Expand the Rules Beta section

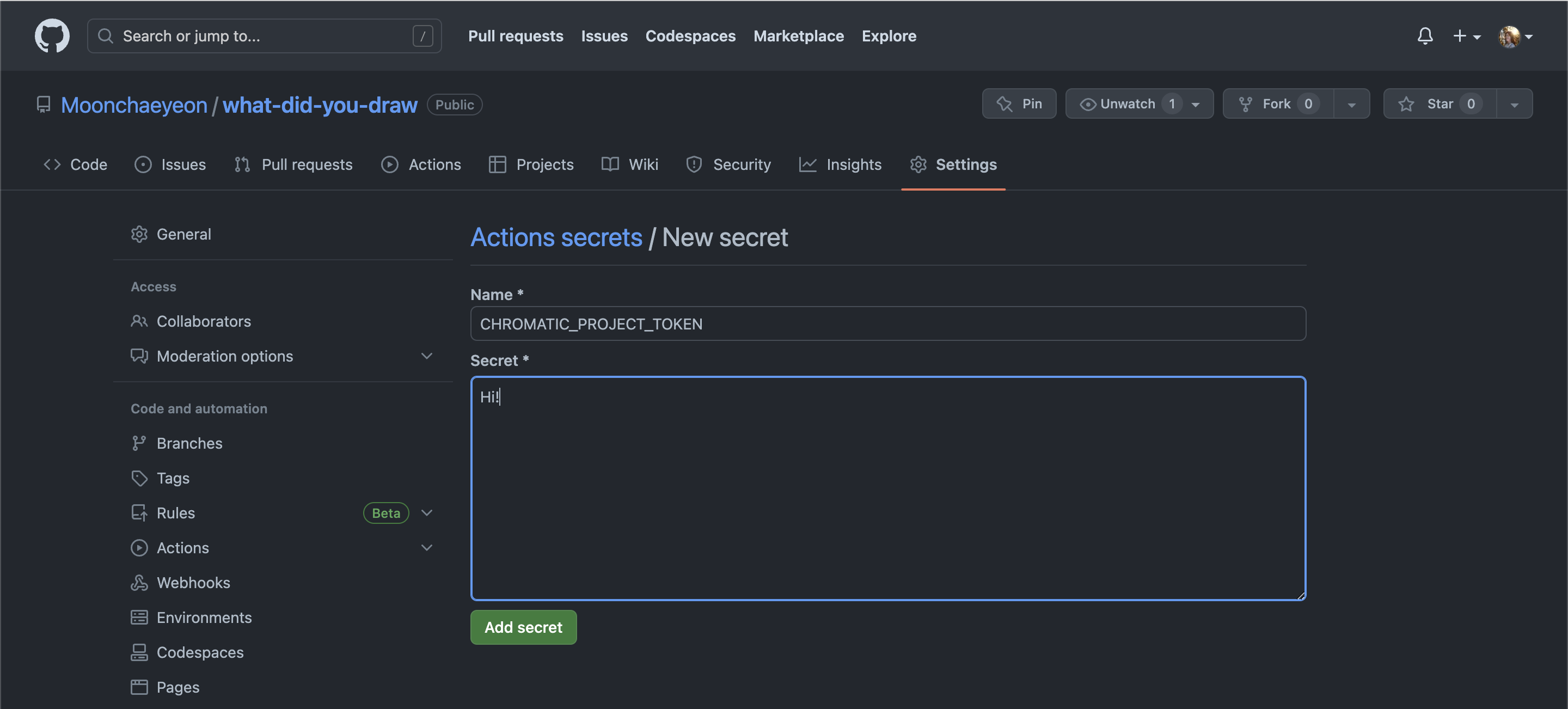(427, 512)
